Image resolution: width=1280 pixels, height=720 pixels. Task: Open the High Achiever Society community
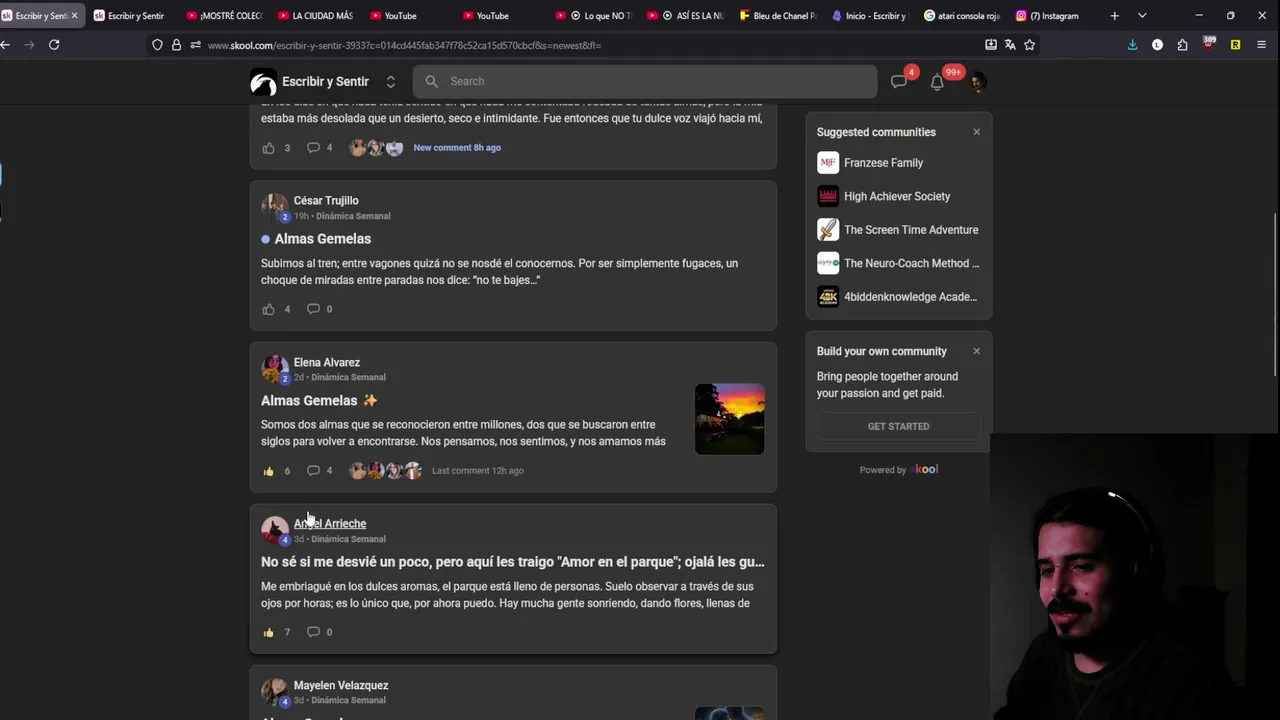click(898, 197)
